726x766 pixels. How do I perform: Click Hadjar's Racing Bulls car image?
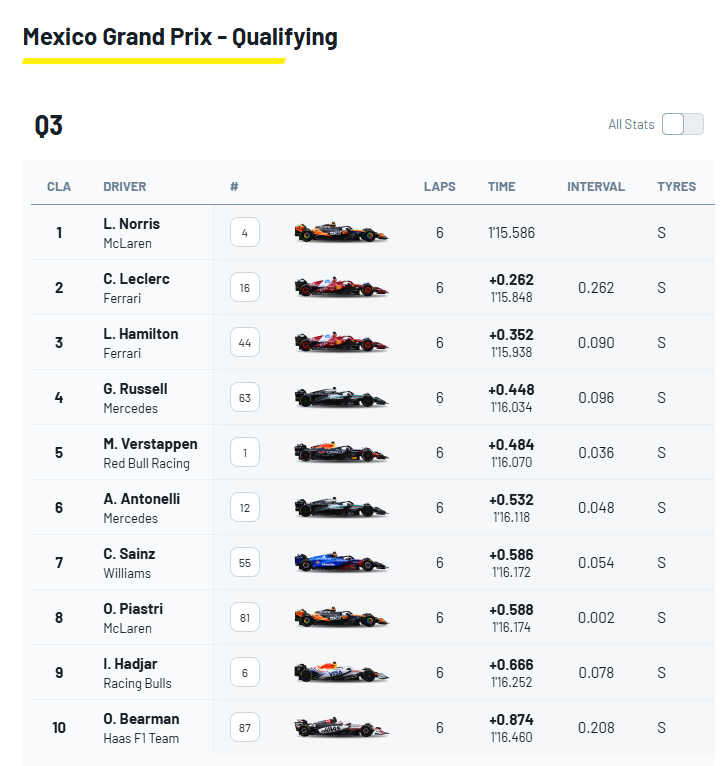[x=341, y=673]
